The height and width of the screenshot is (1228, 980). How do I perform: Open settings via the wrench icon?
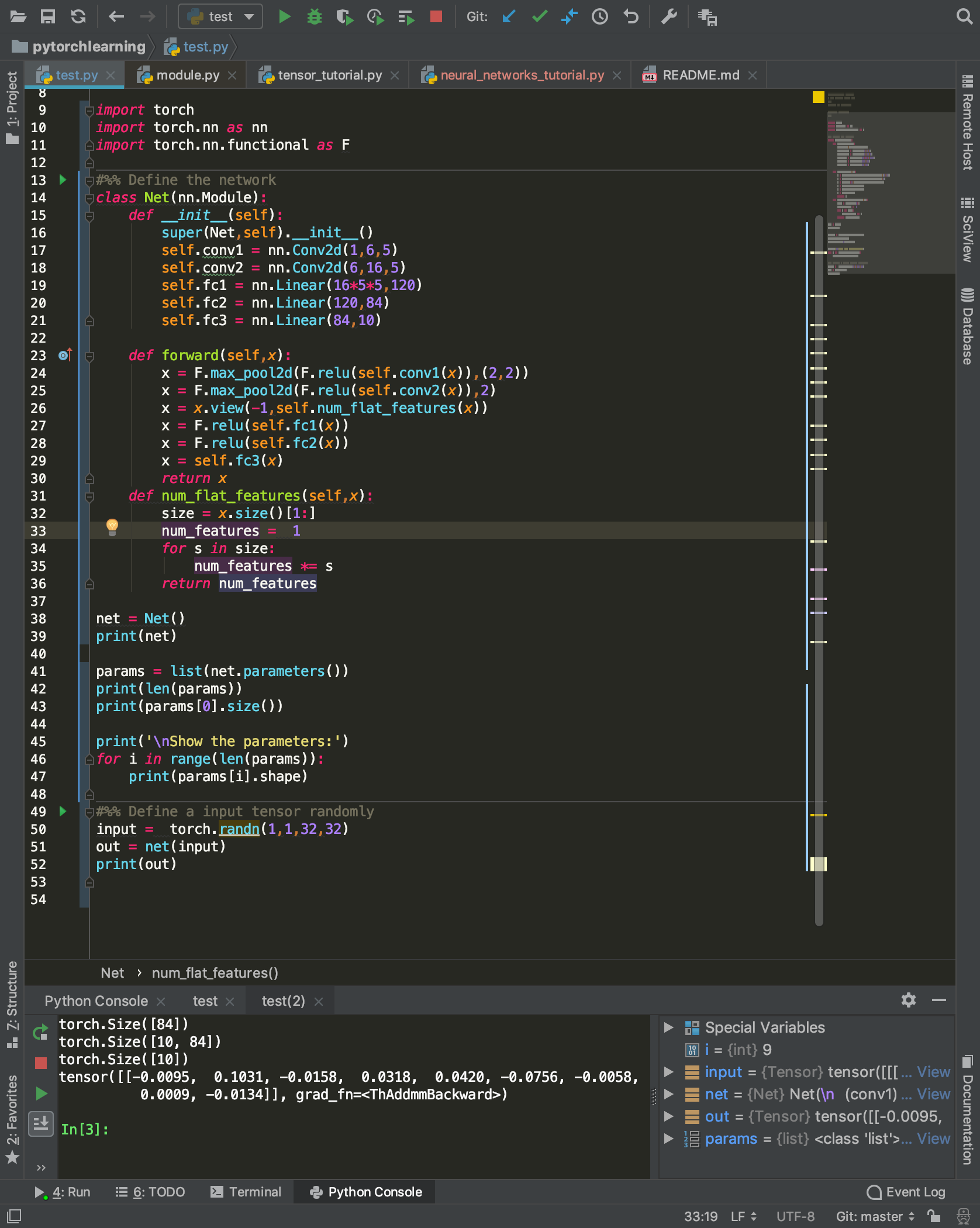669,16
